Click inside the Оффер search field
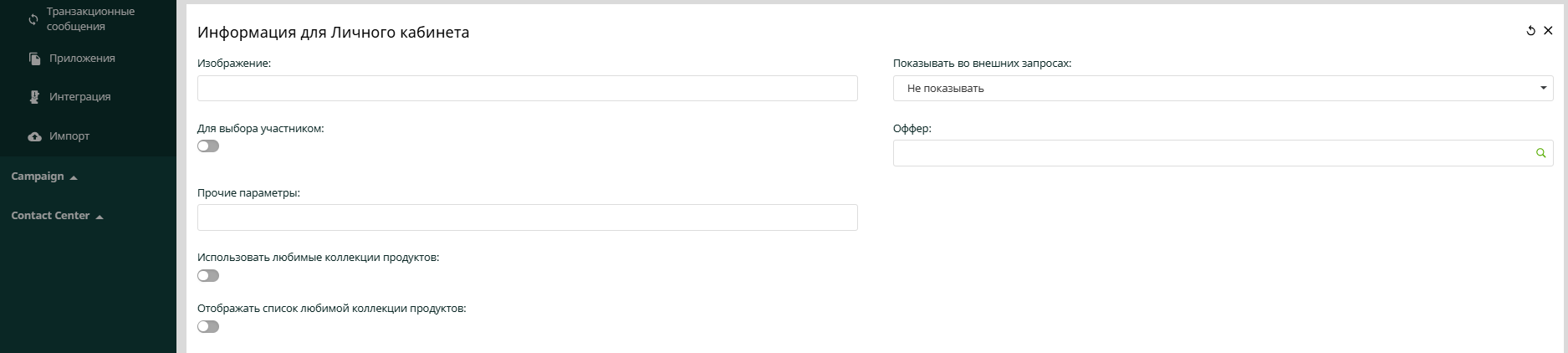This screenshot has height=353, width=1568. 1213,153
